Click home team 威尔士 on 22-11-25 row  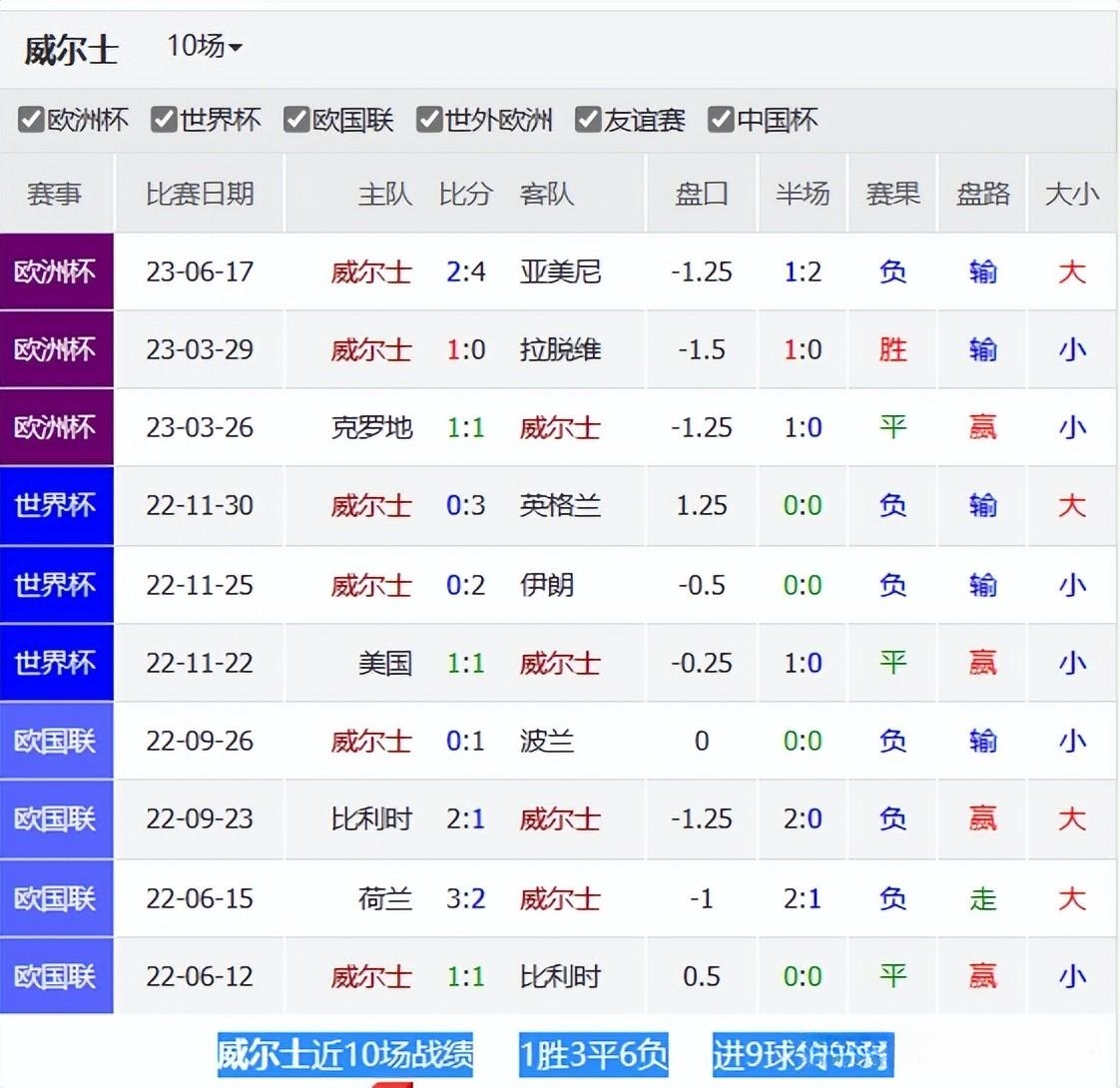pyautogui.click(x=371, y=584)
